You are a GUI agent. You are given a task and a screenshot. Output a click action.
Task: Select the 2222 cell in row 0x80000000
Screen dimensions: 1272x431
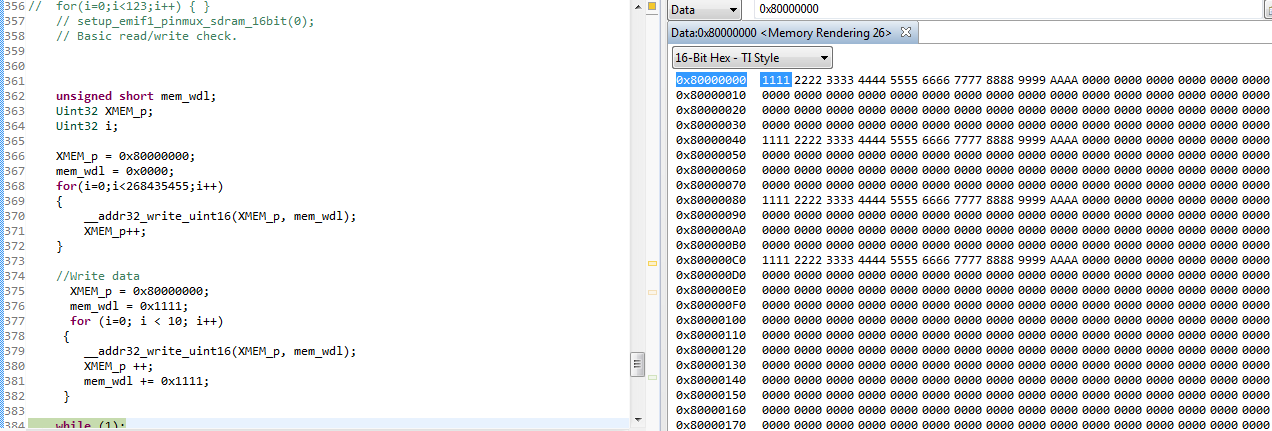808,80
